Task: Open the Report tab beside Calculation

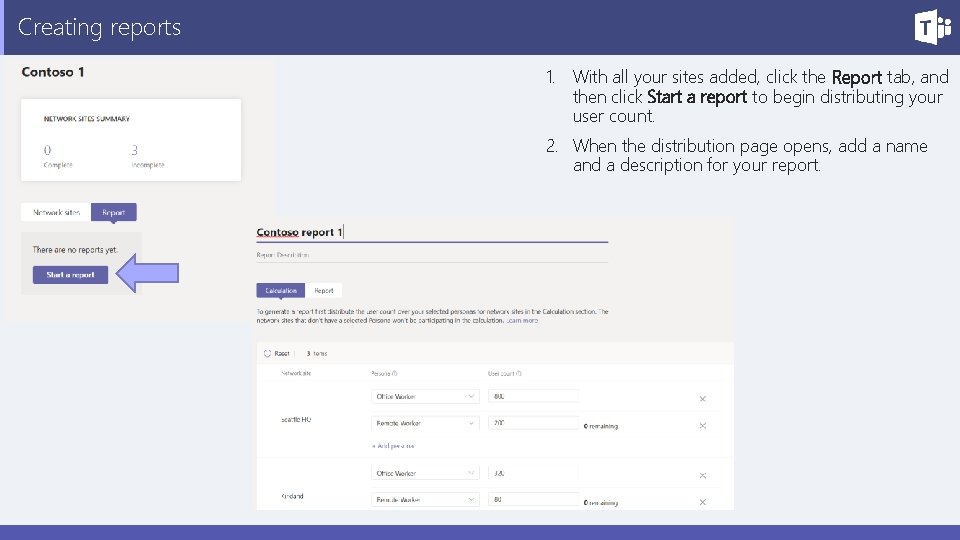Action: [324, 291]
